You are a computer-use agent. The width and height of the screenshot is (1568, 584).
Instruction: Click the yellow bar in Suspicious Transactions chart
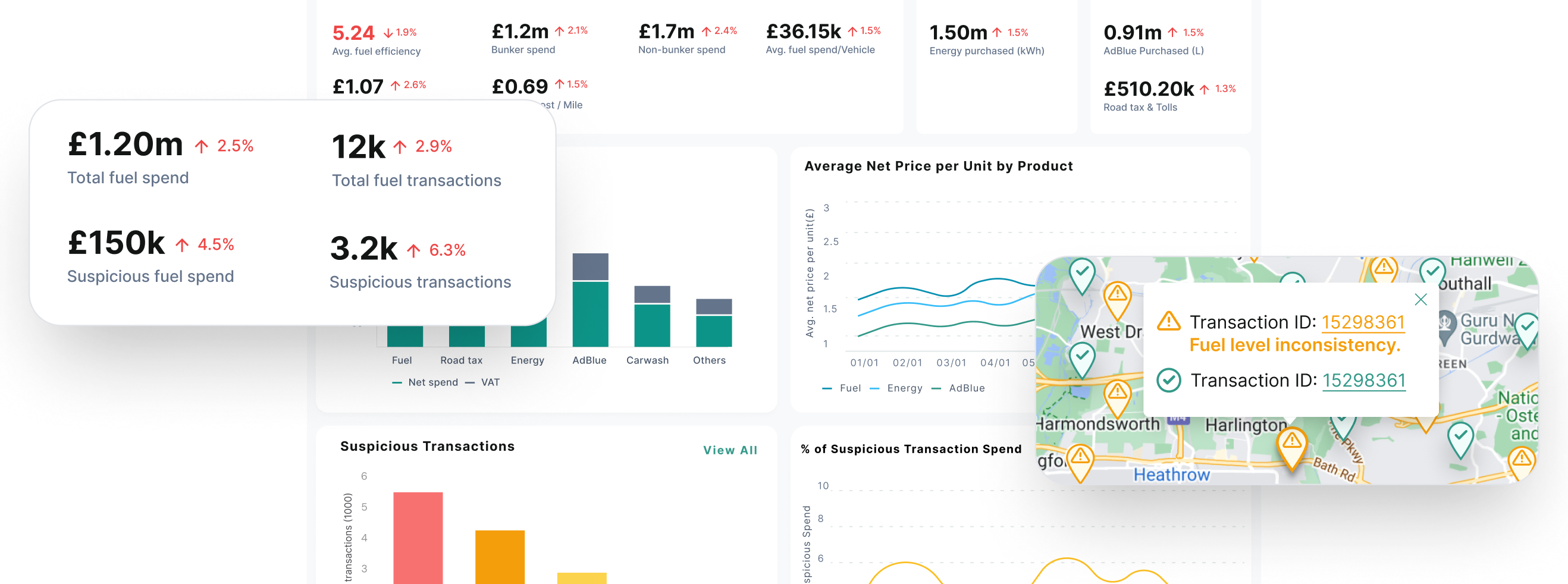pyautogui.click(x=582, y=578)
